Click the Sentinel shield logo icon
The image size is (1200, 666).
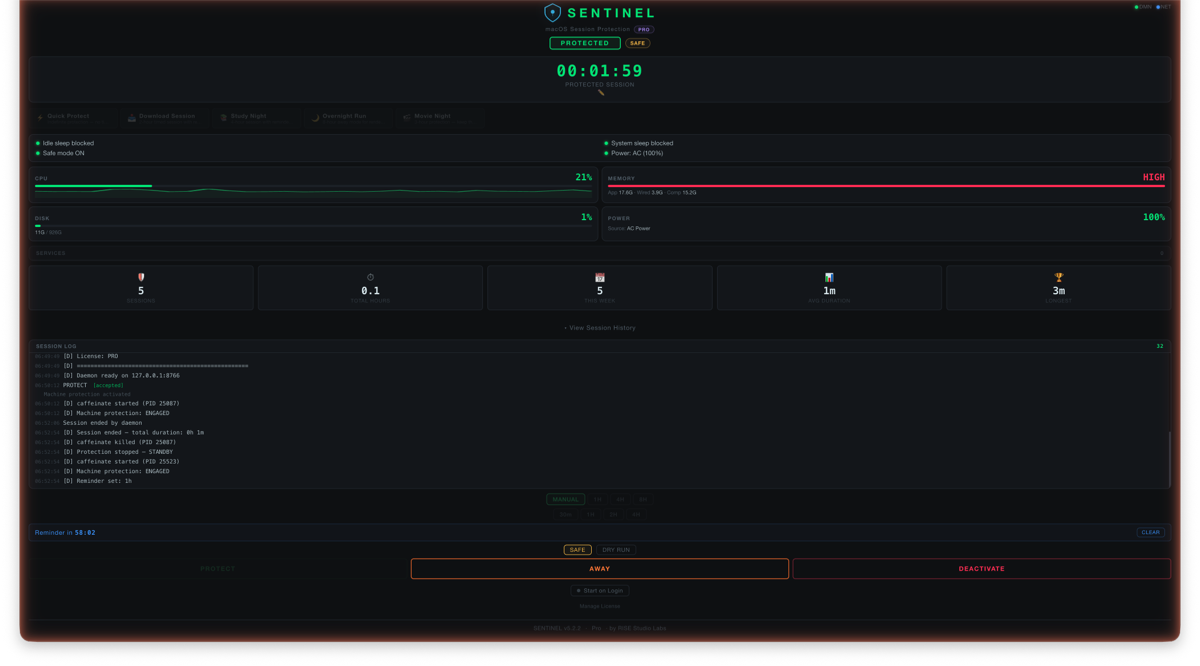(x=552, y=12)
